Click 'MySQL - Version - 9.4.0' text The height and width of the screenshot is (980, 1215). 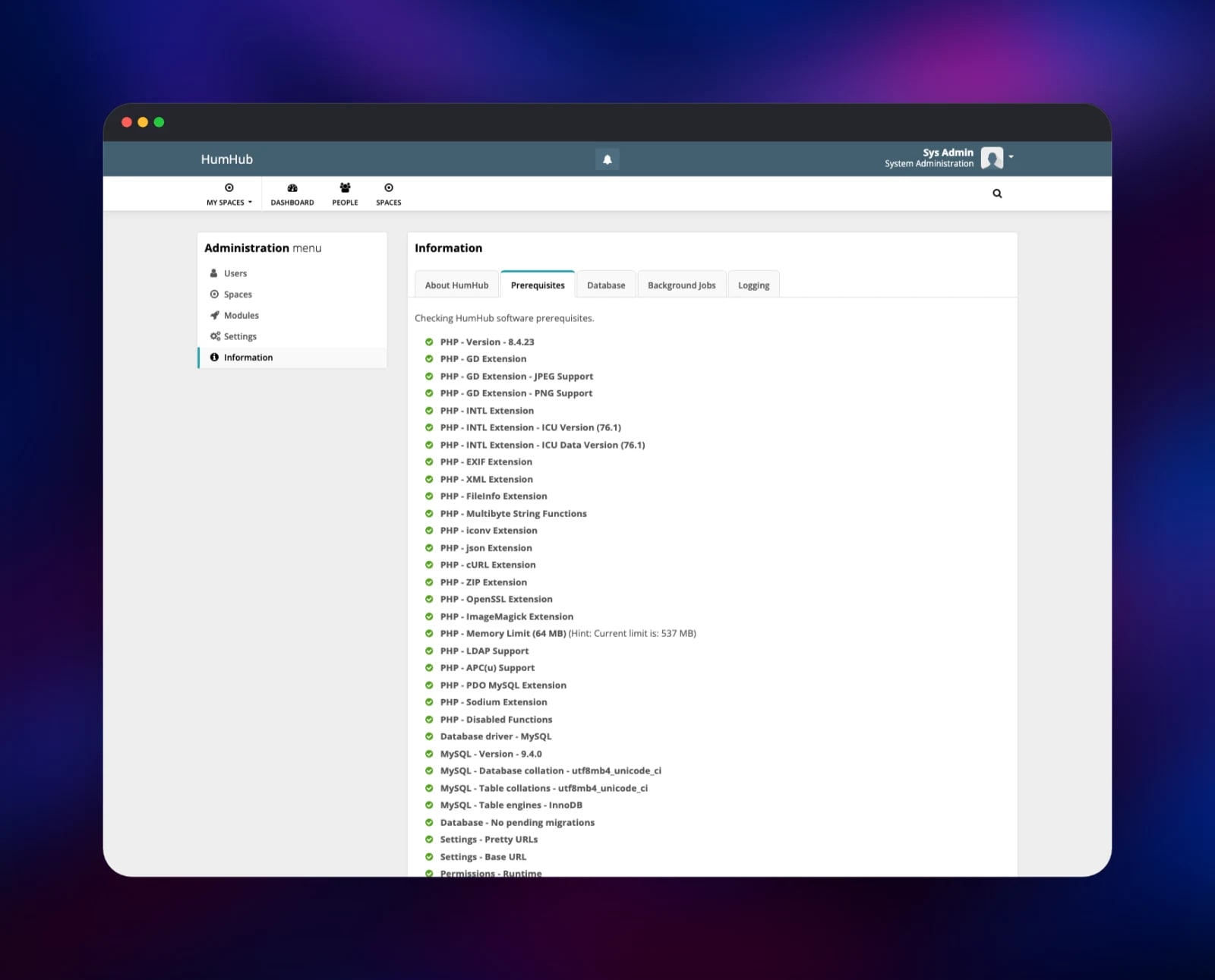click(491, 754)
